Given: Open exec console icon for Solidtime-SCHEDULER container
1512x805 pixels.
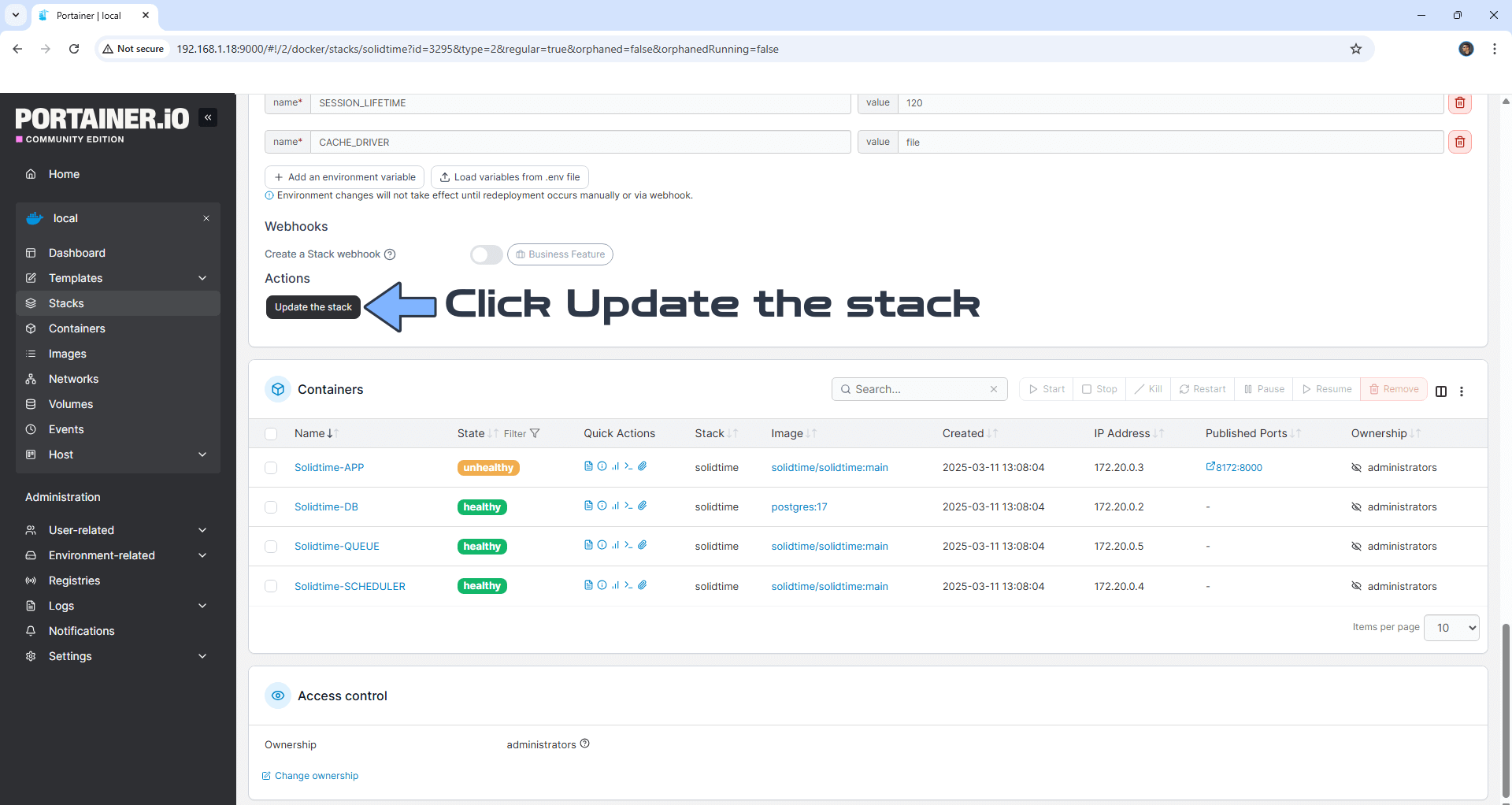Looking at the screenshot, I should coord(628,585).
